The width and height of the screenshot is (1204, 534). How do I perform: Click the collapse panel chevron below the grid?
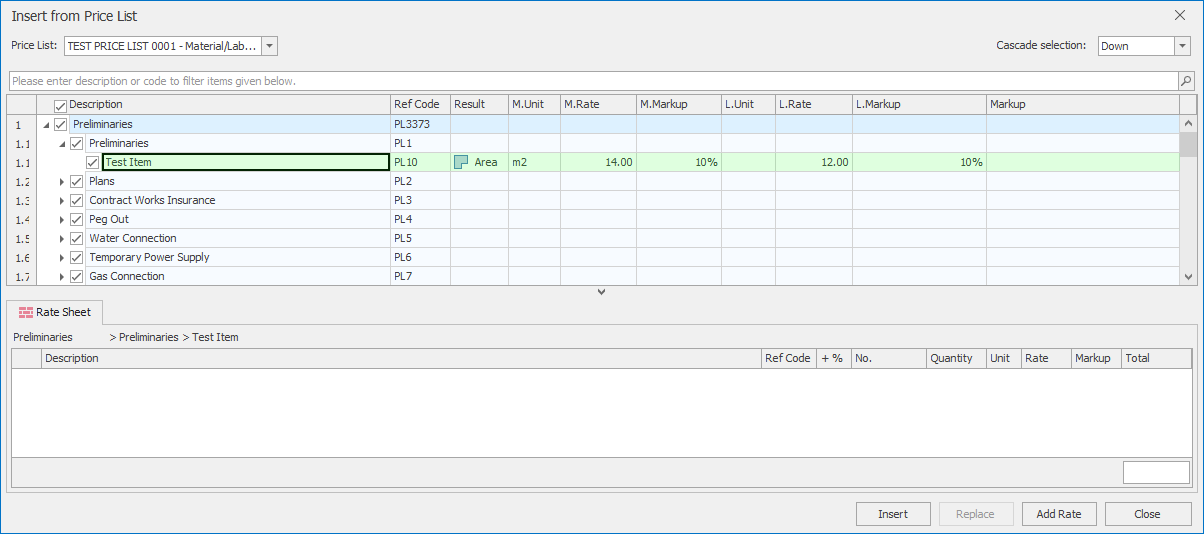[x=601, y=292]
